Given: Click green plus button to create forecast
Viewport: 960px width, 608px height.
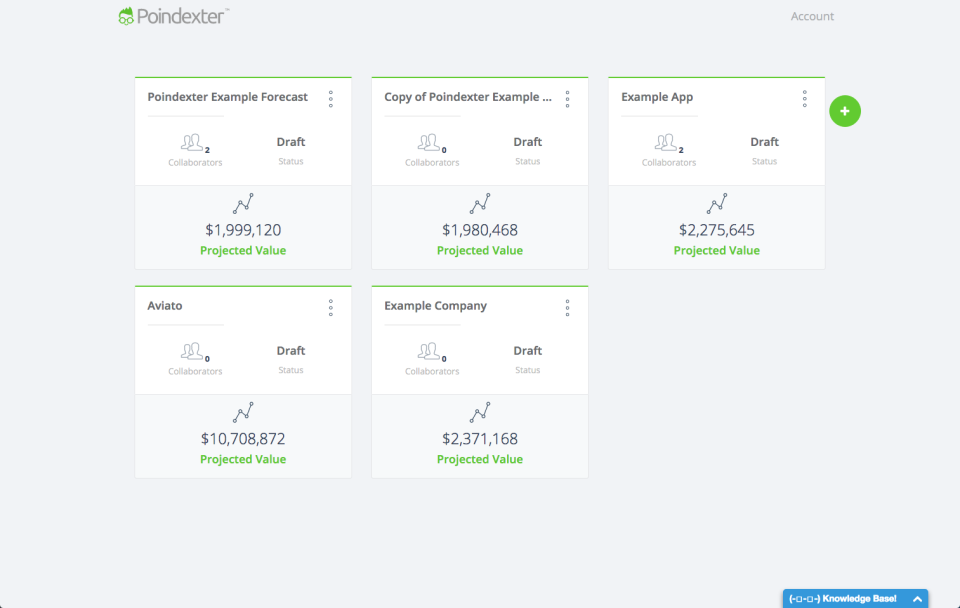Looking at the screenshot, I should point(845,111).
